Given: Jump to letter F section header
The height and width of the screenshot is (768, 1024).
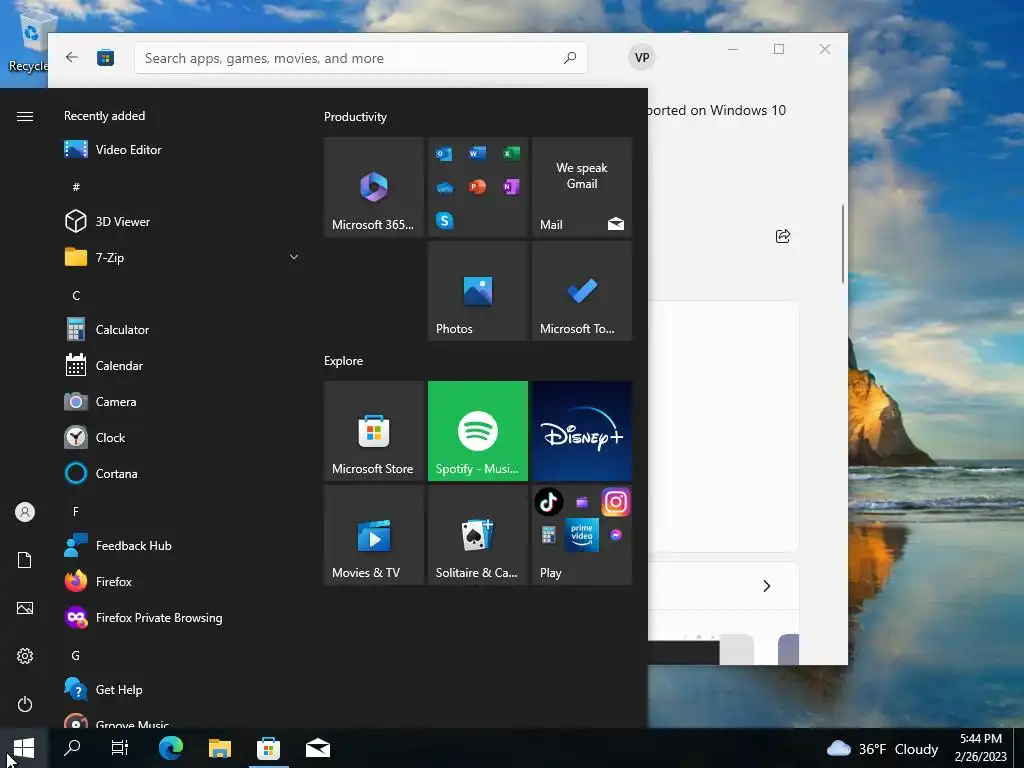Looking at the screenshot, I should 76,511.
